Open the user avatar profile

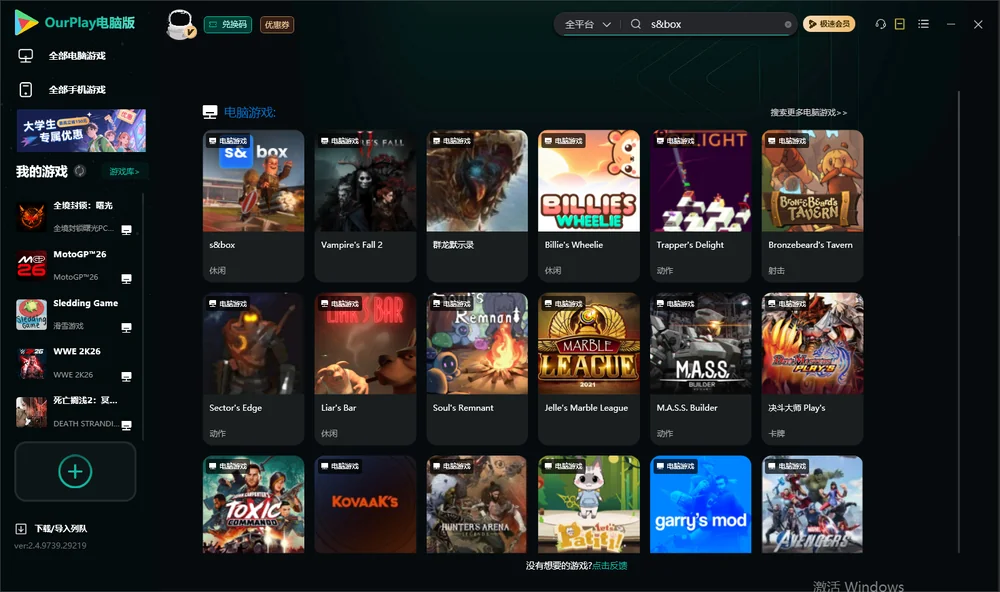point(180,24)
